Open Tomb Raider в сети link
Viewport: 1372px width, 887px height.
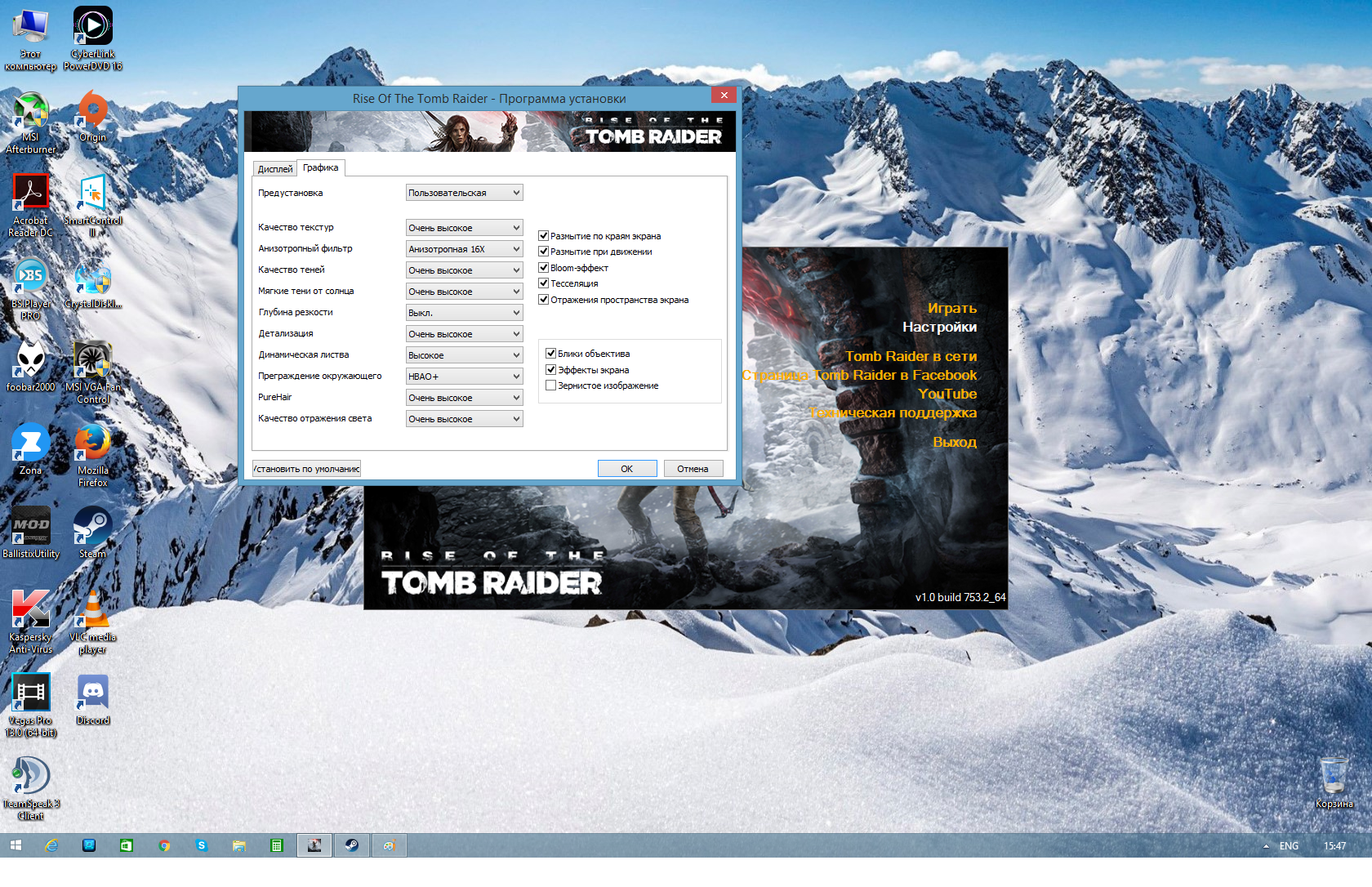click(911, 356)
